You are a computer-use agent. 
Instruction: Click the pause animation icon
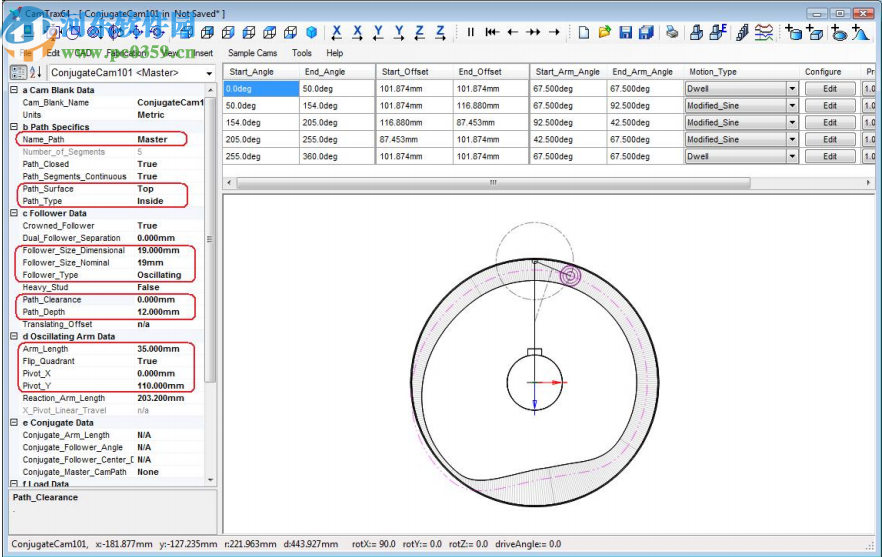tap(470, 33)
